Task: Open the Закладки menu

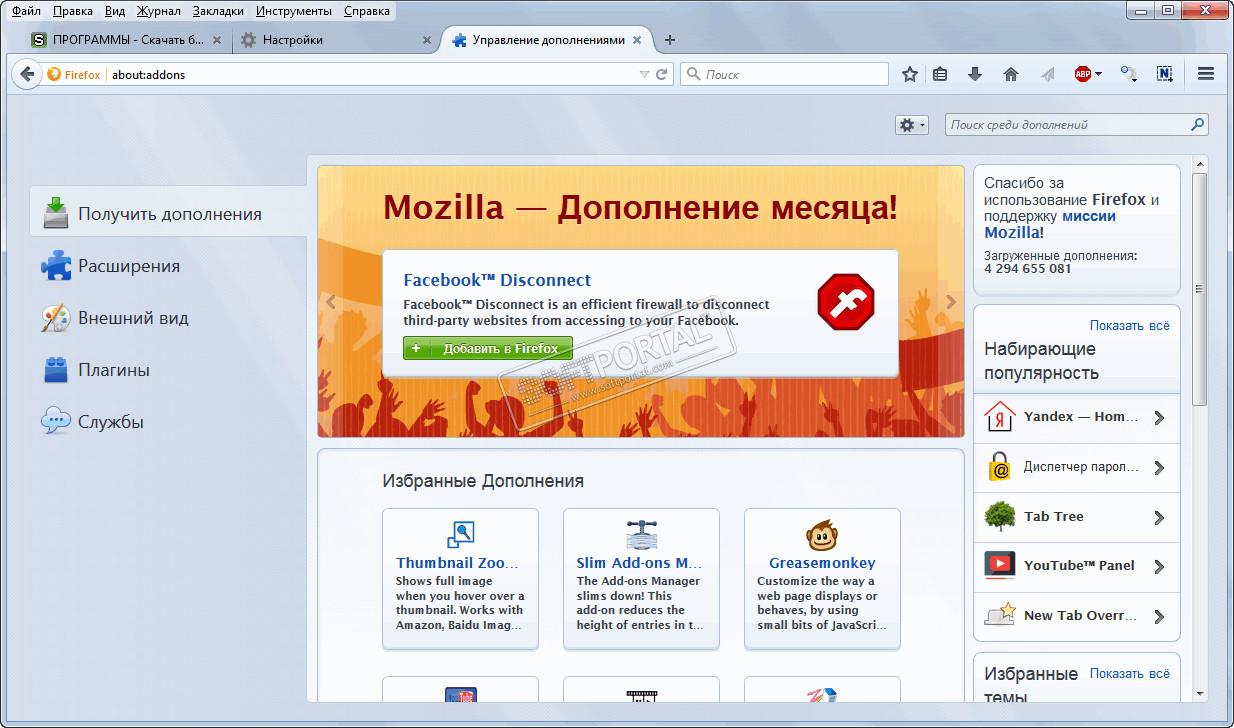Action: pyautogui.click(x=218, y=11)
